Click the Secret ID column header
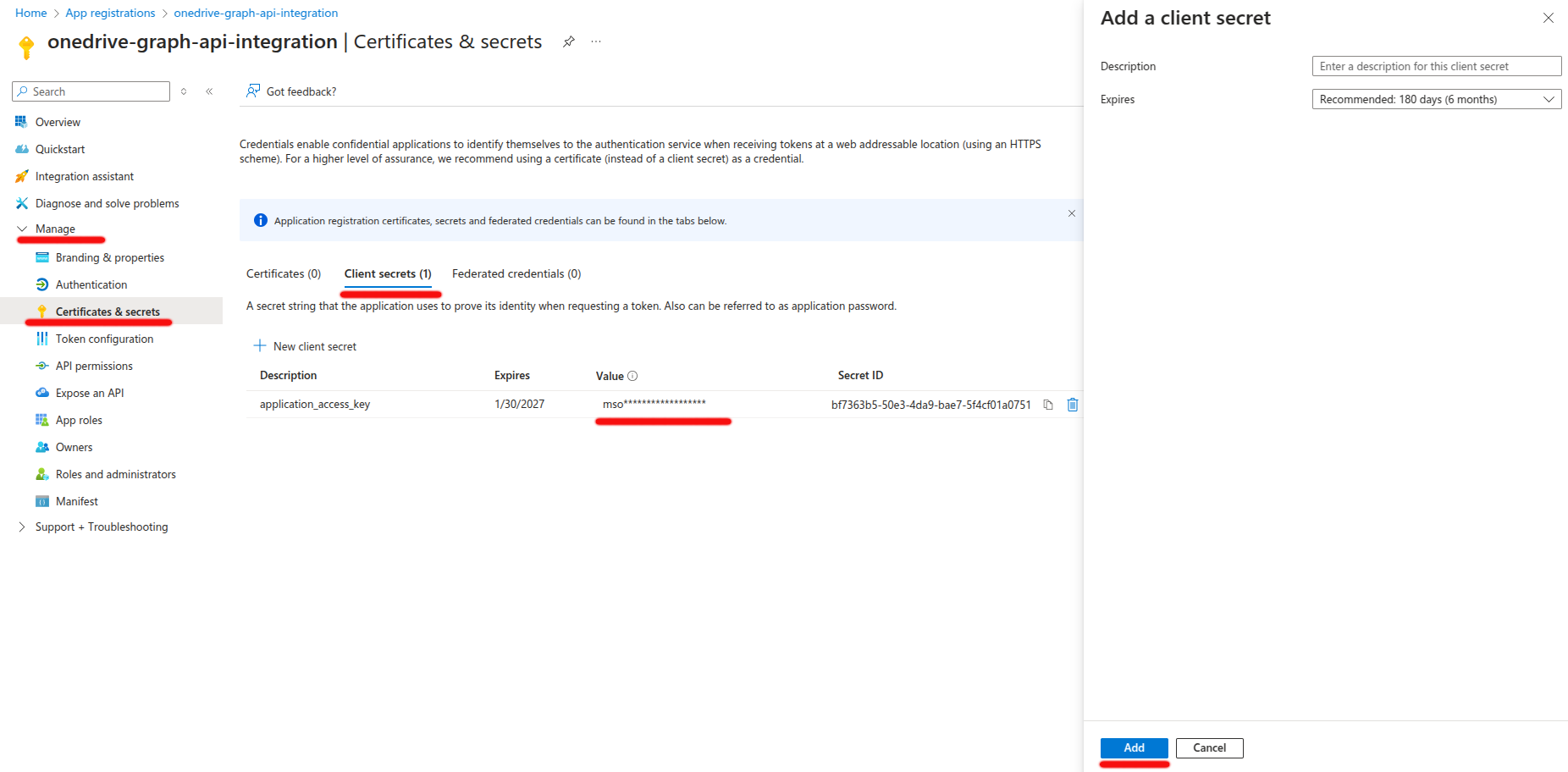This screenshot has height=772, width=1568. [x=860, y=375]
